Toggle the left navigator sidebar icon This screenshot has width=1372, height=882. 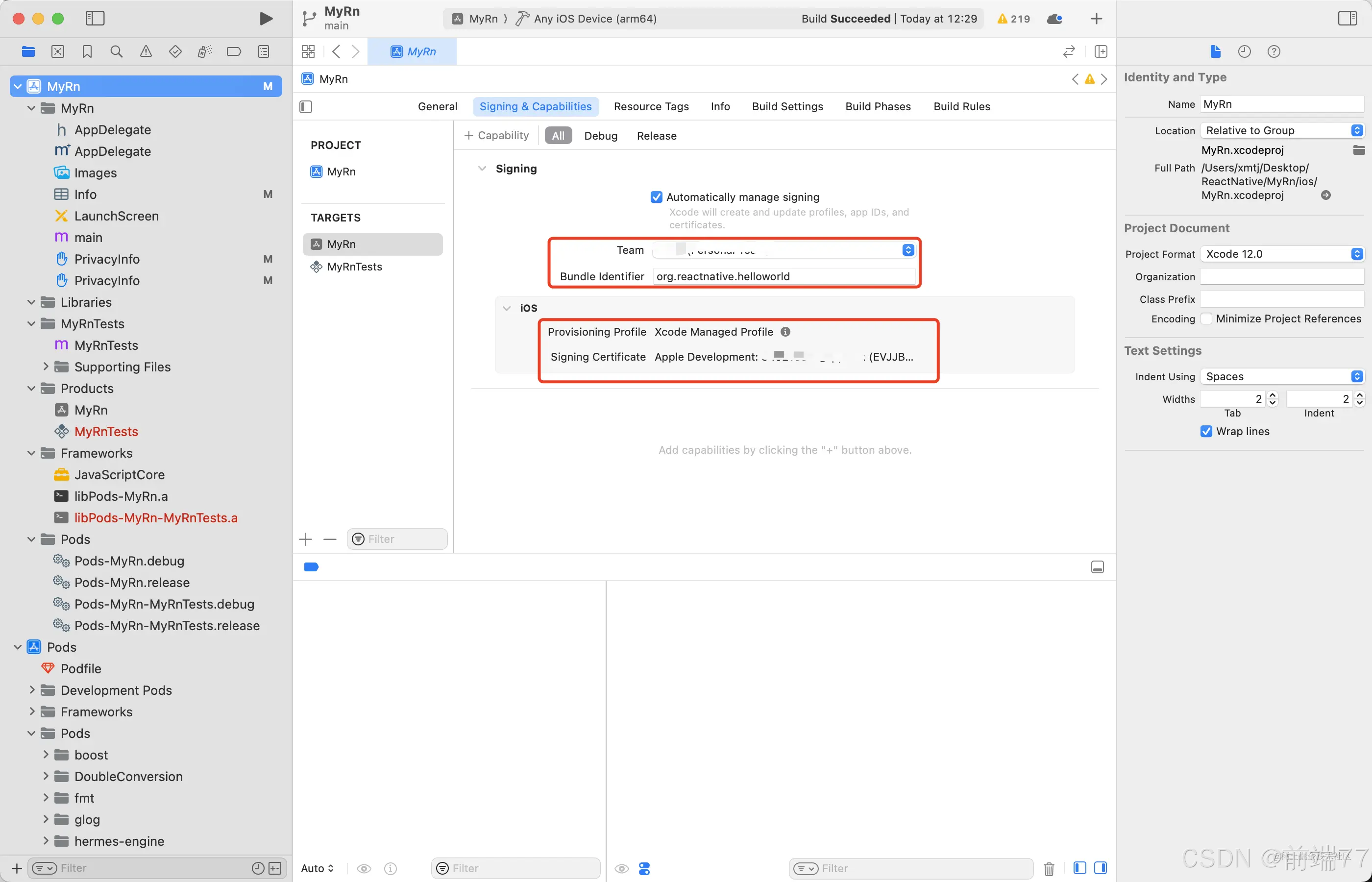(95, 18)
